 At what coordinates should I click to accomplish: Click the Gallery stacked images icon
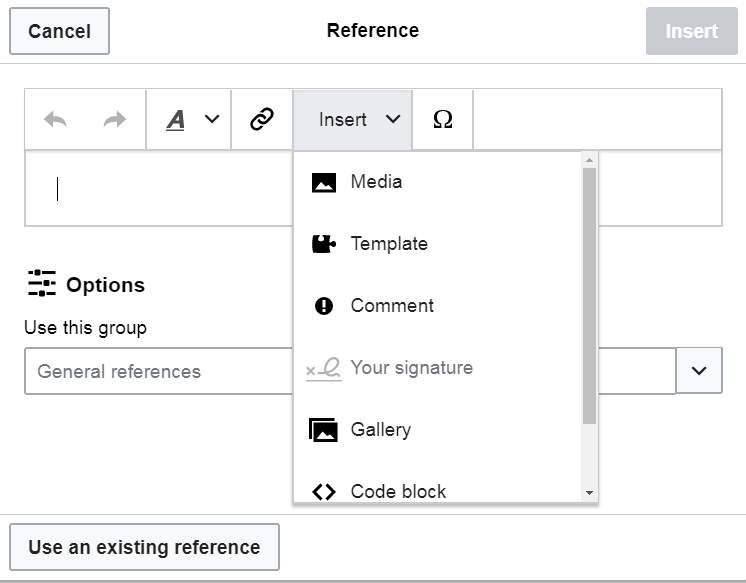324,430
